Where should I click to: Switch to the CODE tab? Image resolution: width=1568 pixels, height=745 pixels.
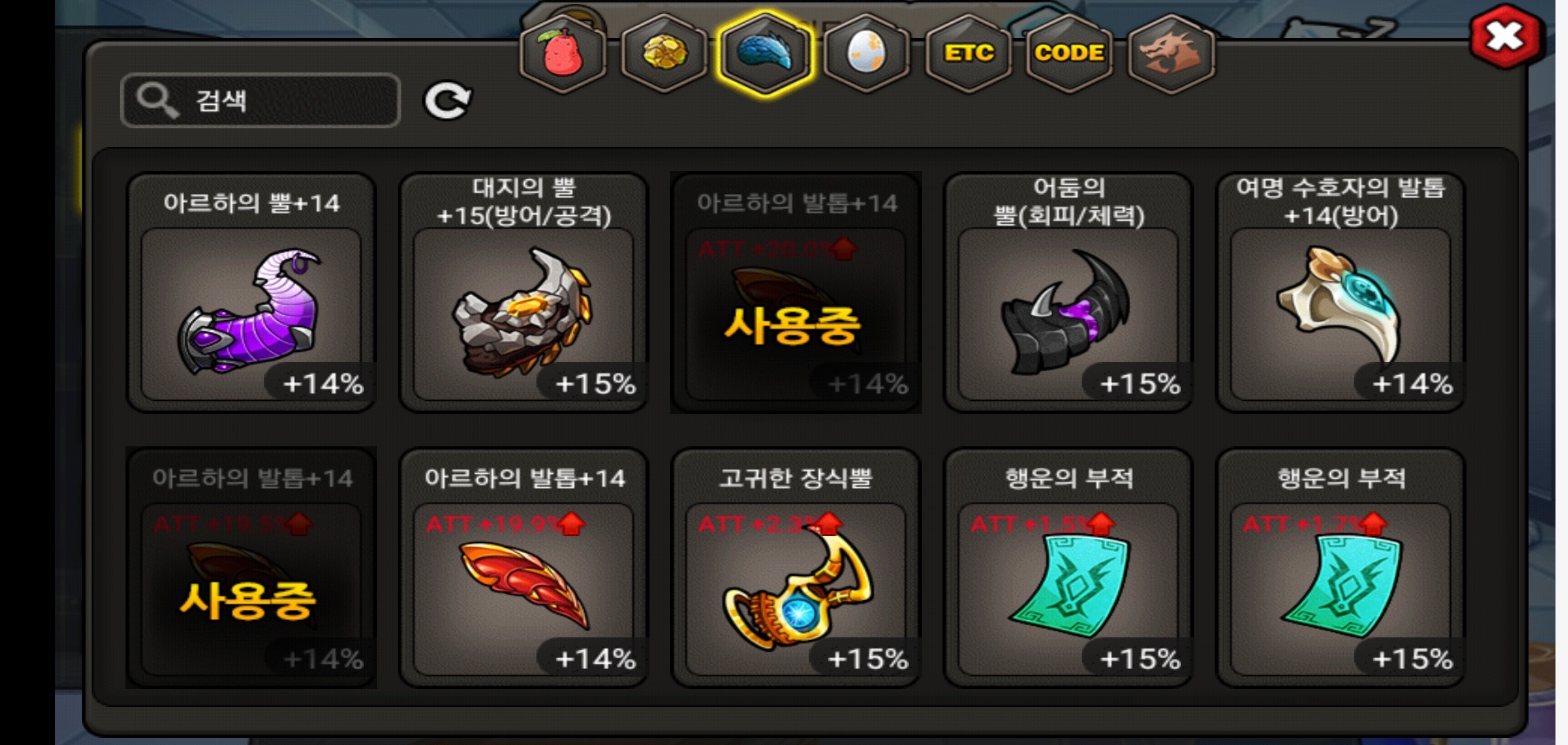pyautogui.click(x=1069, y=53)
